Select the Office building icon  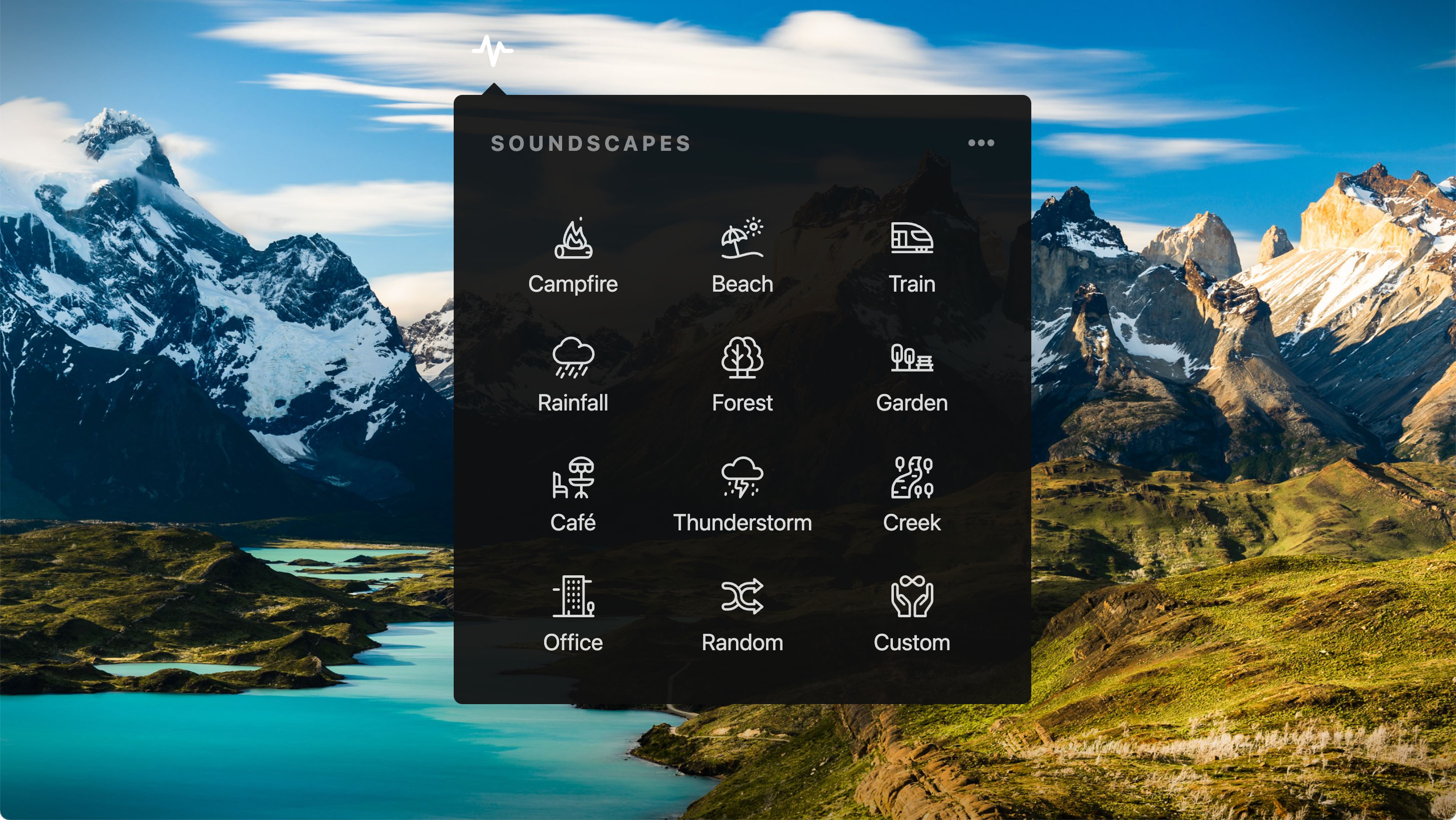573,596
